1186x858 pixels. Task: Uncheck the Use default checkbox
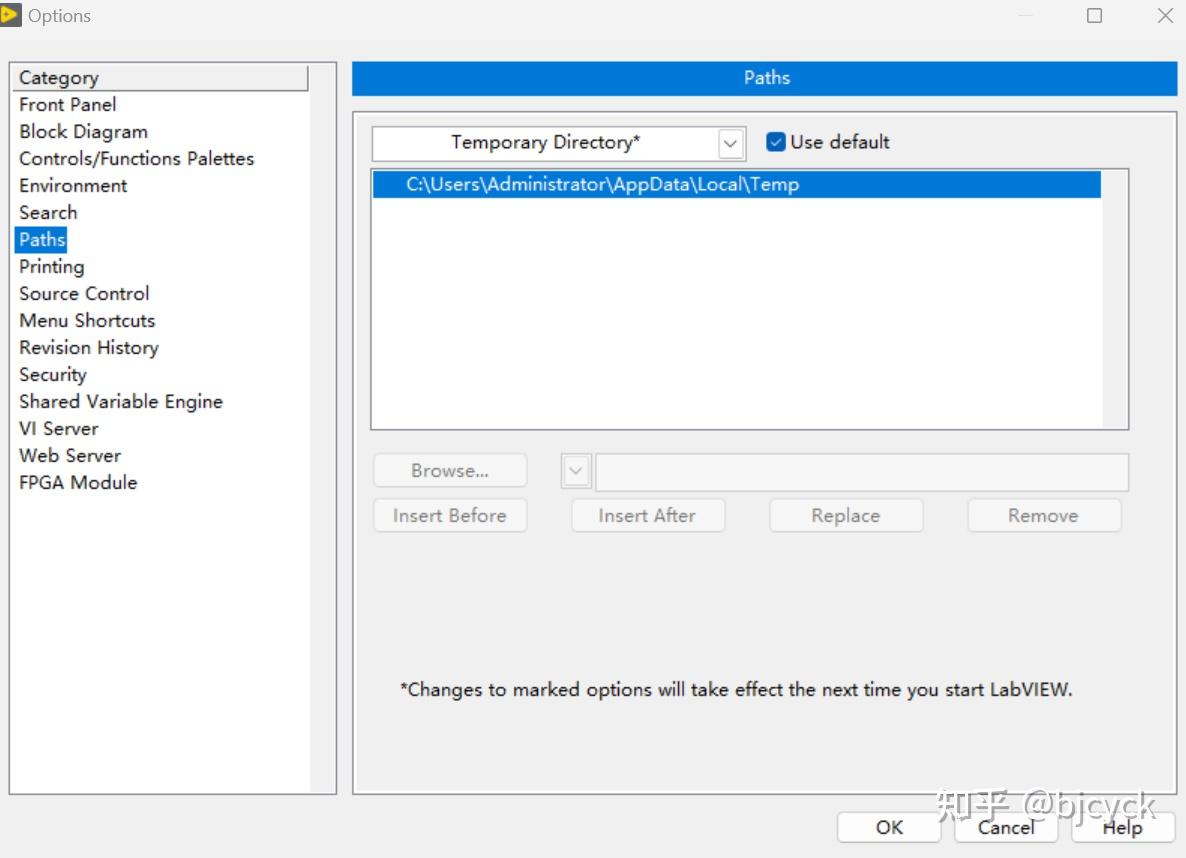(x=776, y=142)
